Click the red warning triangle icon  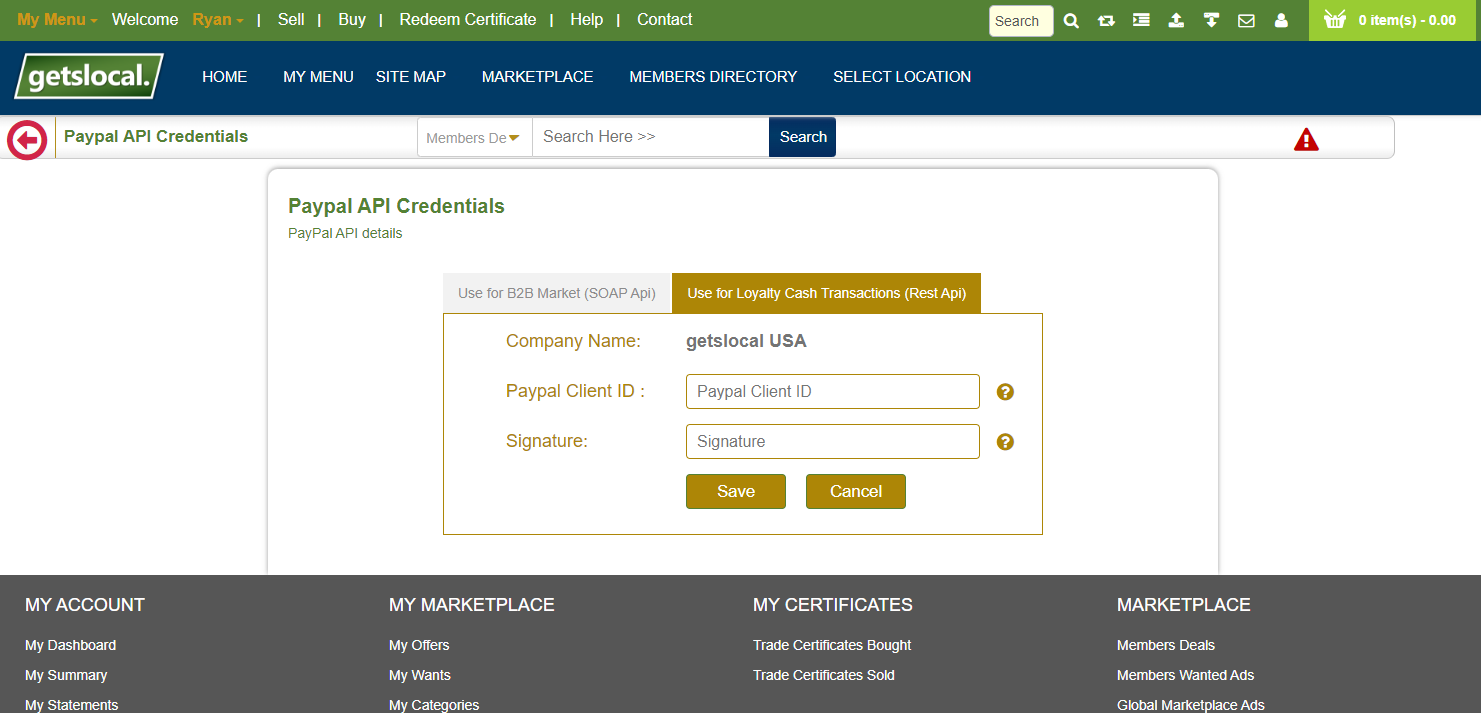click(1306, 140)
